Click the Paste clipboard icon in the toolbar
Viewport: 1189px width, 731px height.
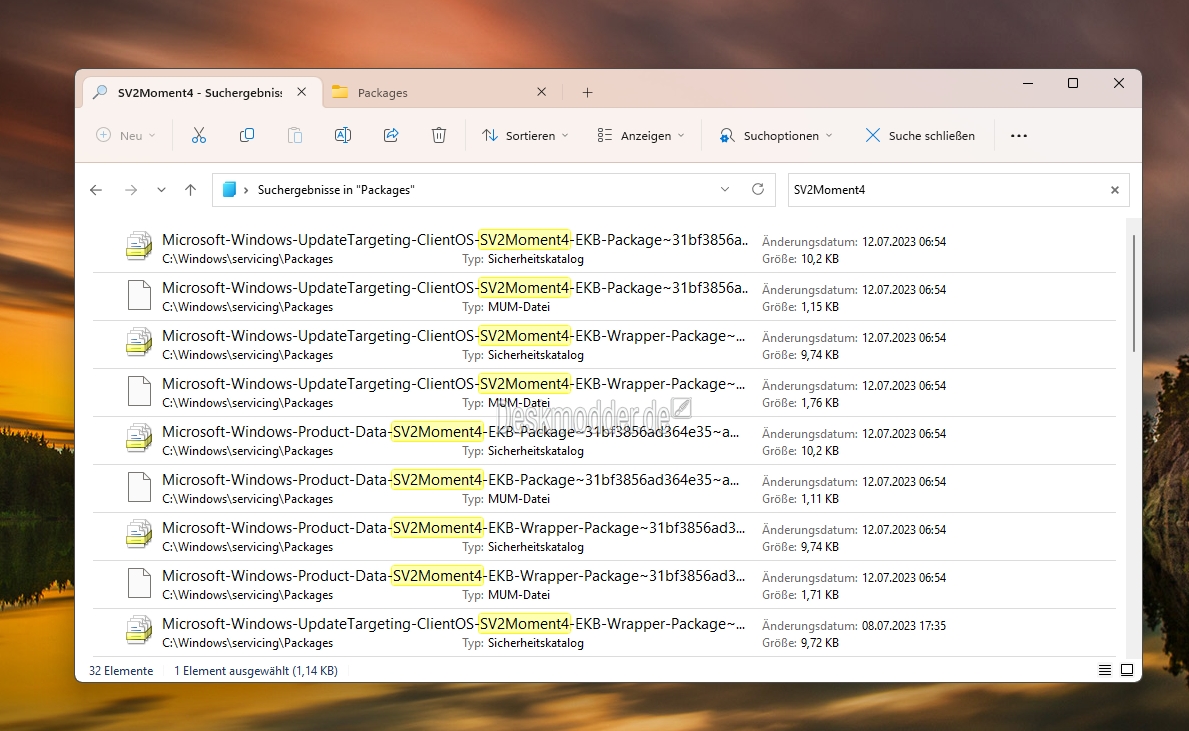[295, 136]
